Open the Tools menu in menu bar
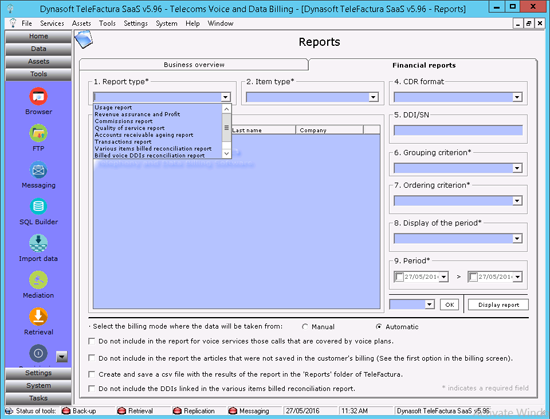This screenshot has height=419, width=550. (x=107, y=23)
